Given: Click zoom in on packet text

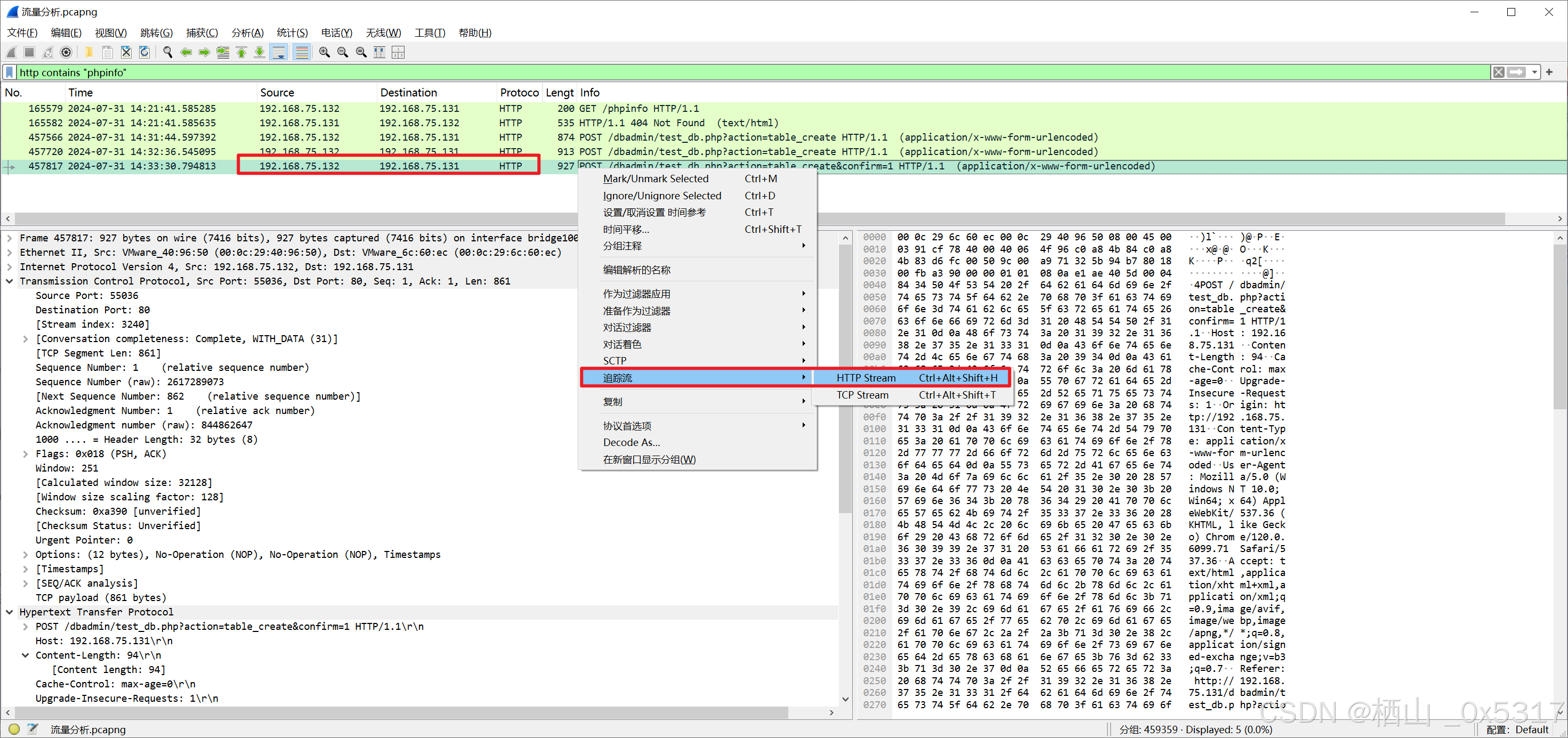Looking at the screenshot, I should [324, 52].
